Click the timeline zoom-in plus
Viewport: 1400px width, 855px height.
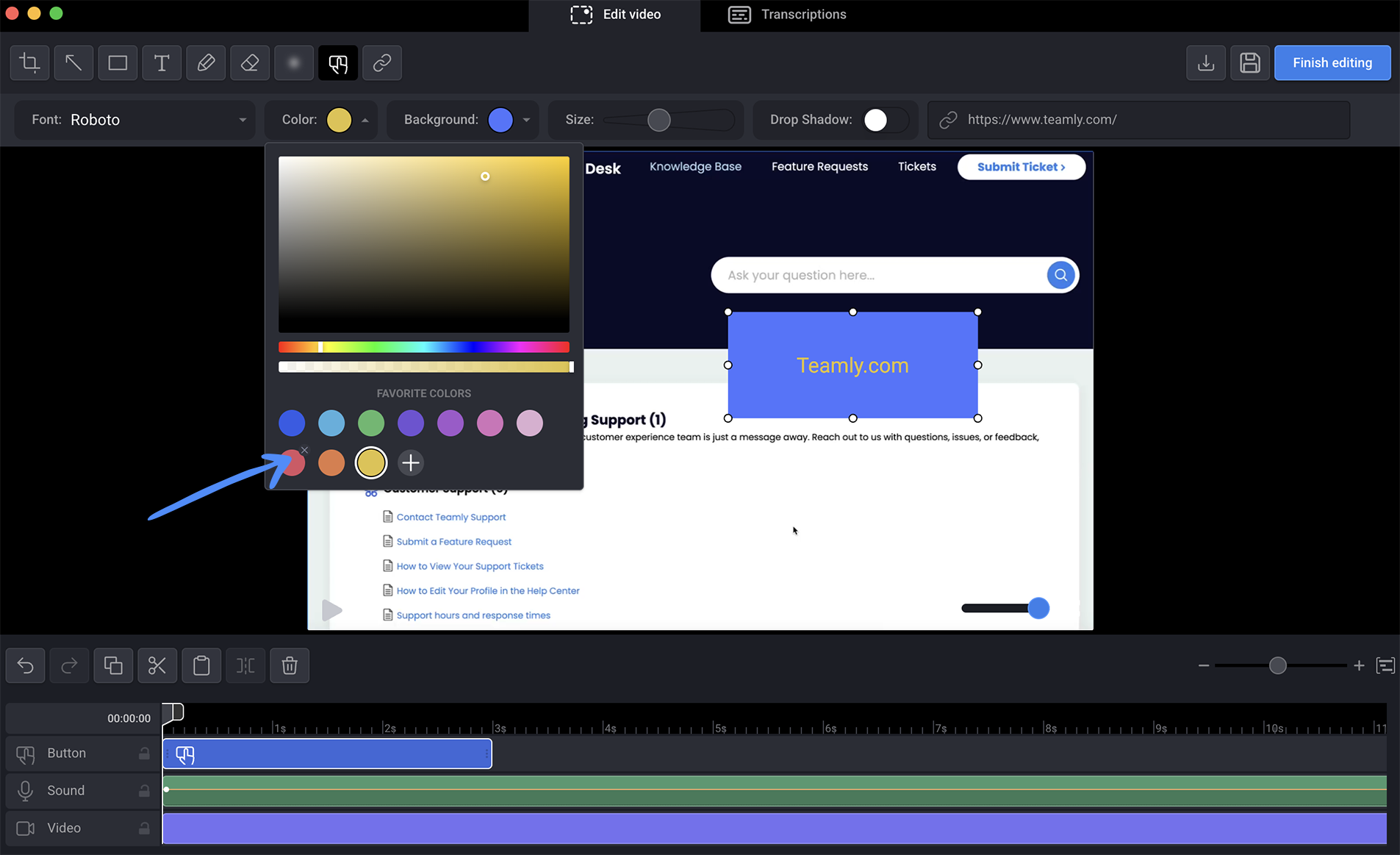[x=1359, y=666]
